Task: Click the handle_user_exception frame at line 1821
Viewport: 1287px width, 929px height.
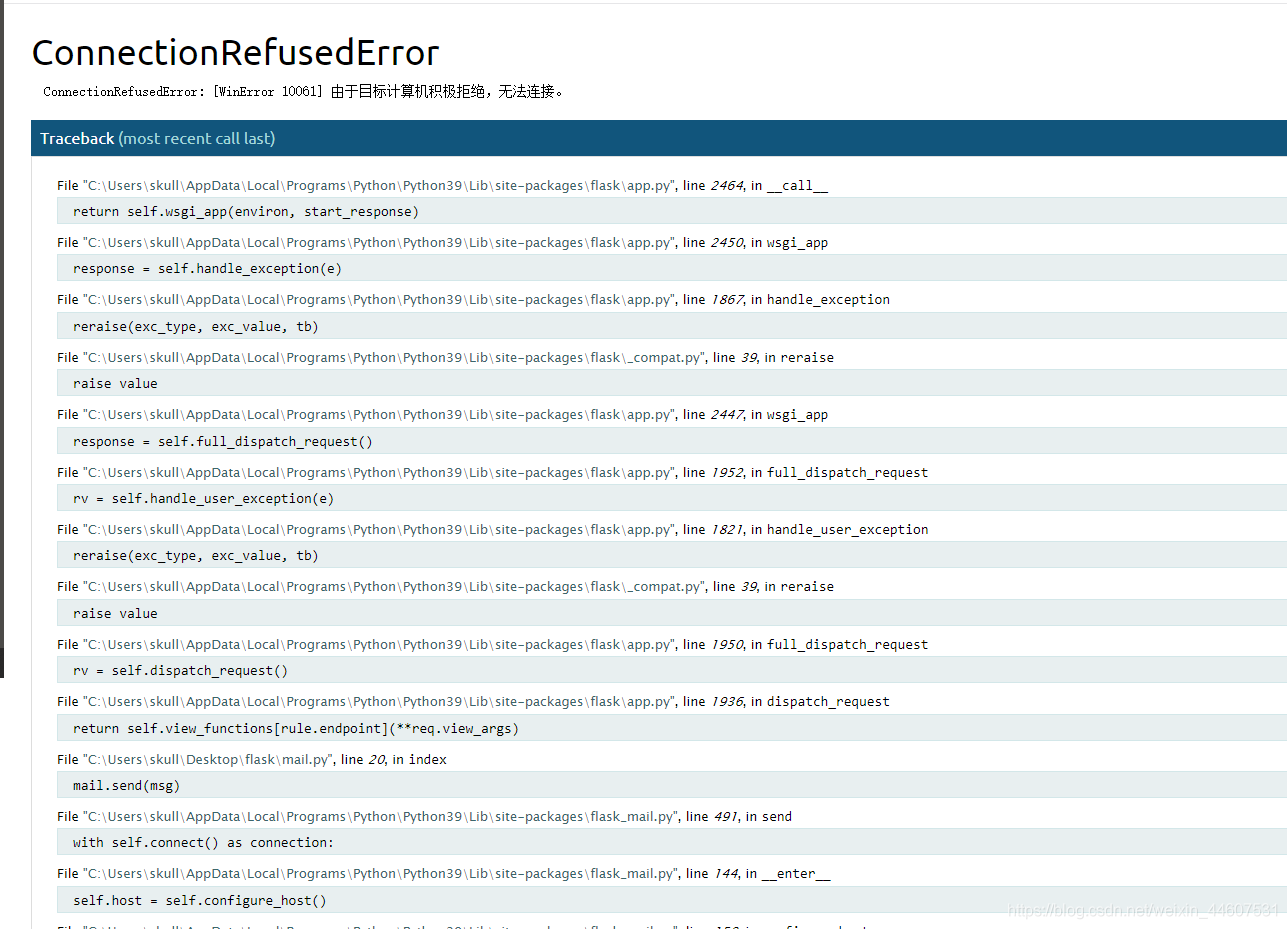Action: point(490,529)
